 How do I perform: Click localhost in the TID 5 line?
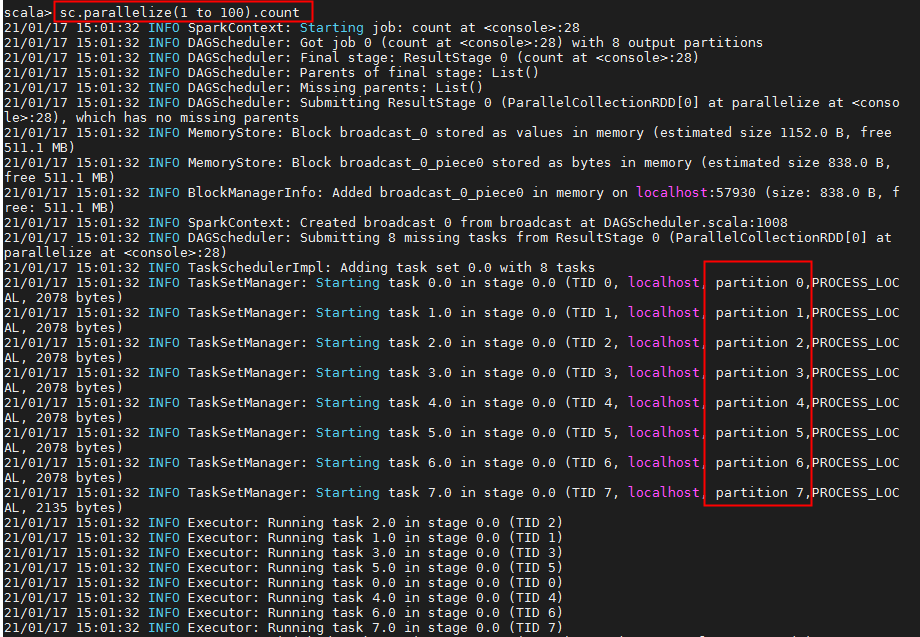664,432
